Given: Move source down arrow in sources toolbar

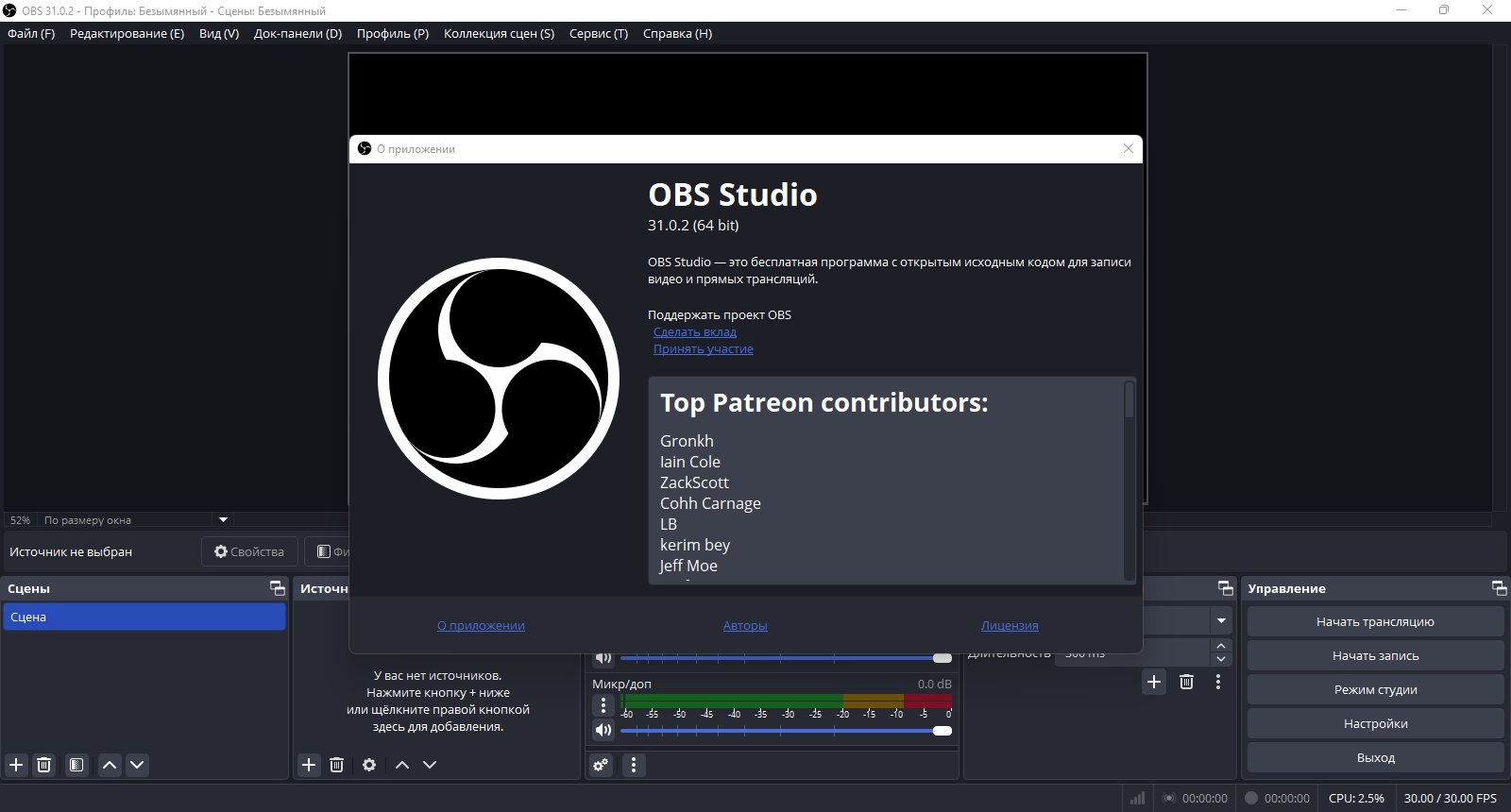Looking at the screenshot, I should (430, 765).
